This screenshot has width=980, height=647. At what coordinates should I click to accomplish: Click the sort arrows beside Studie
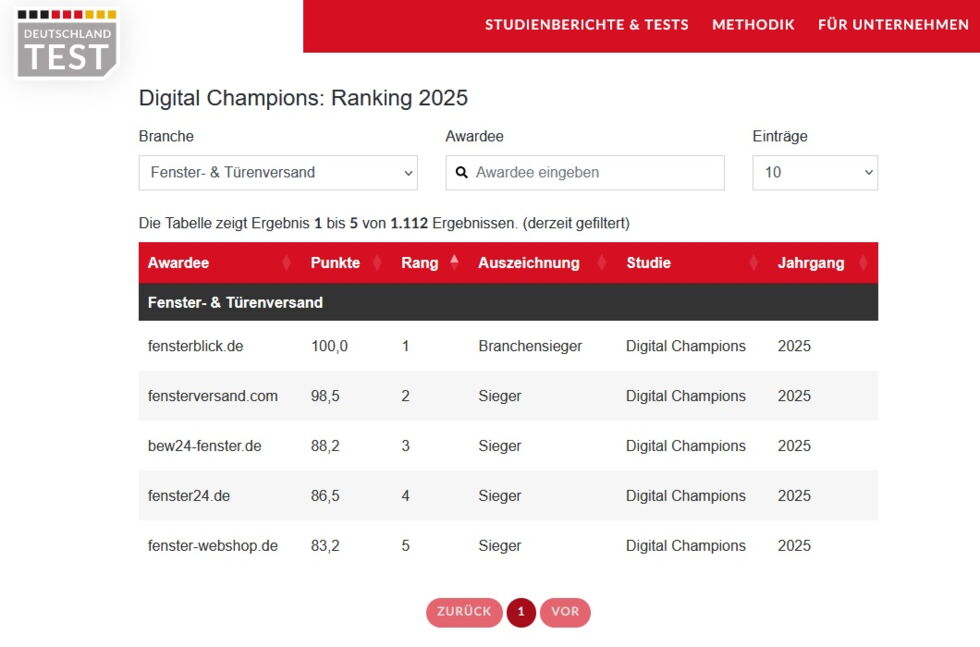(754, 262)
